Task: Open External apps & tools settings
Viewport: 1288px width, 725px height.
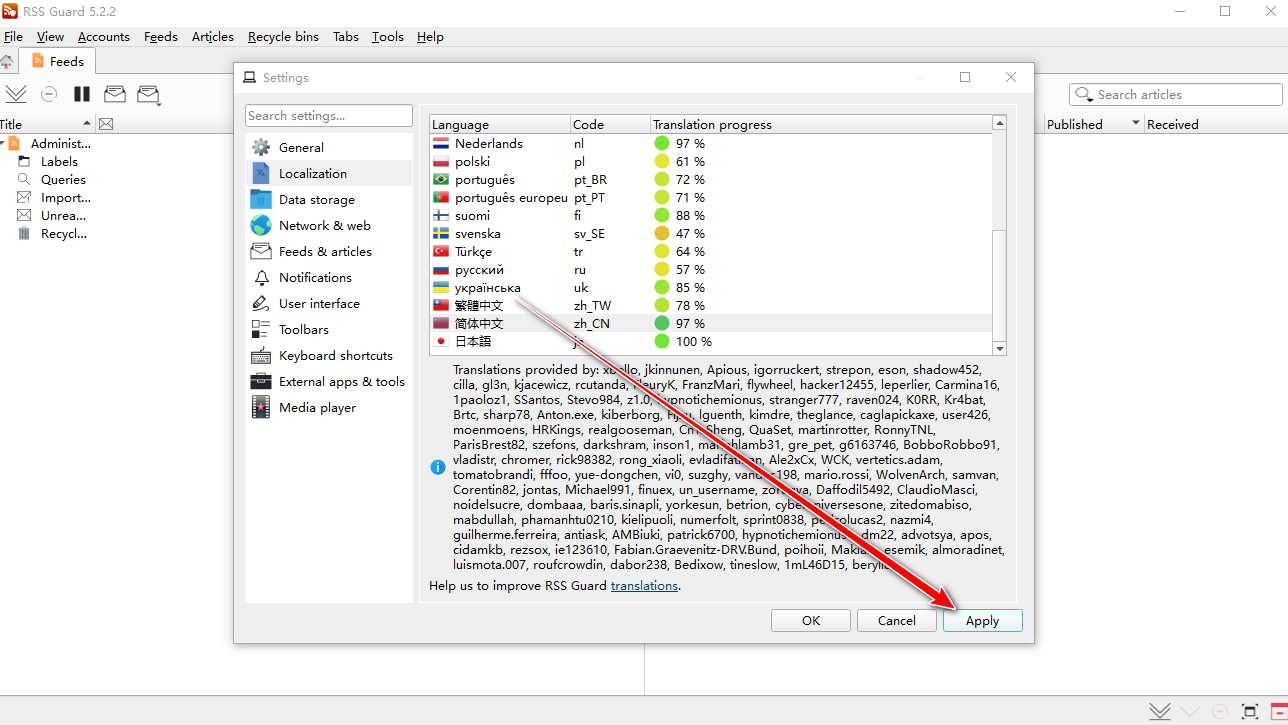Action: [329, 381]
